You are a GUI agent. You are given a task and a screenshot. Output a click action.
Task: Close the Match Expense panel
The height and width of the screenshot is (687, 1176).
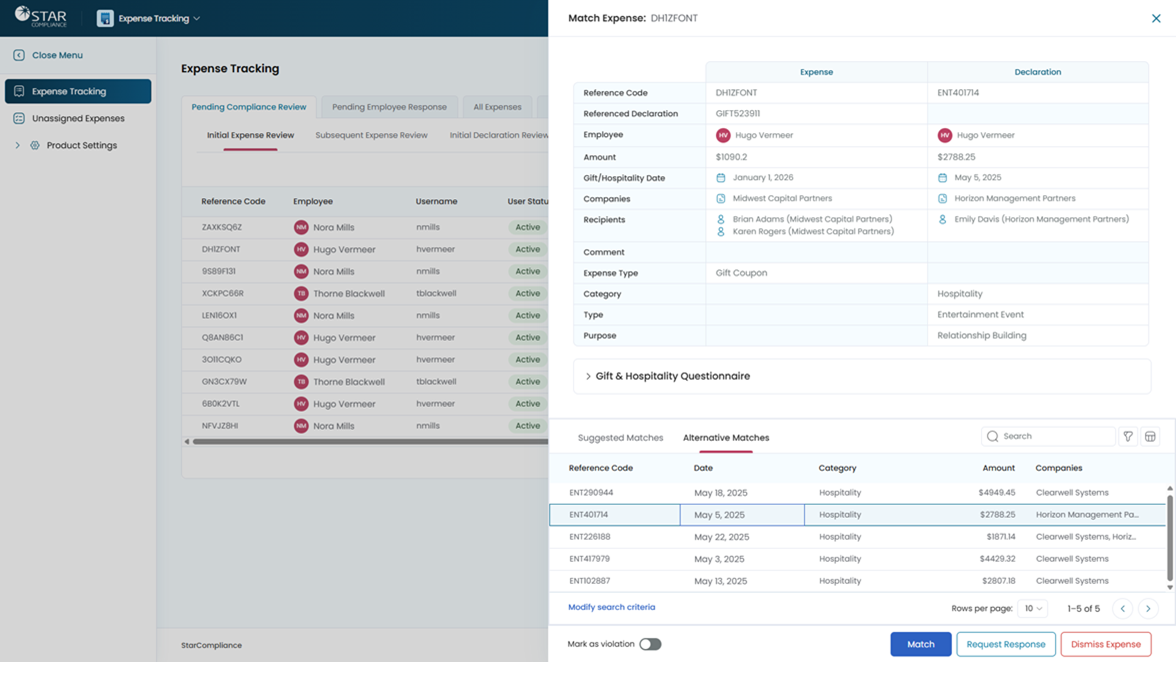click(1156, 18)
